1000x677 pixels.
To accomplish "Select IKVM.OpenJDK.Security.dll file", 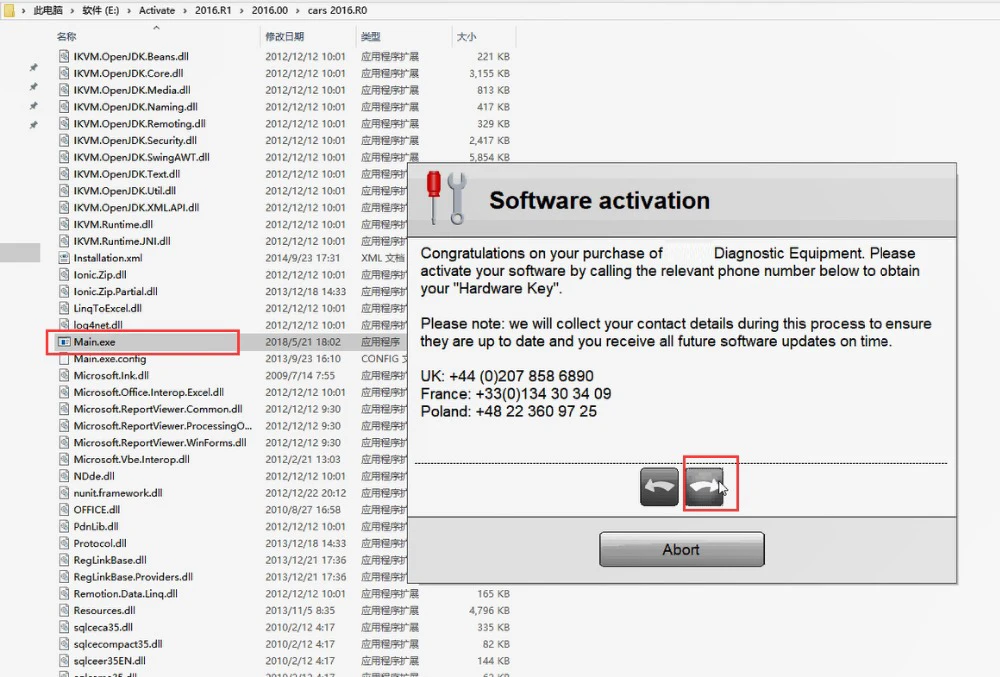I will coord(135,140).
